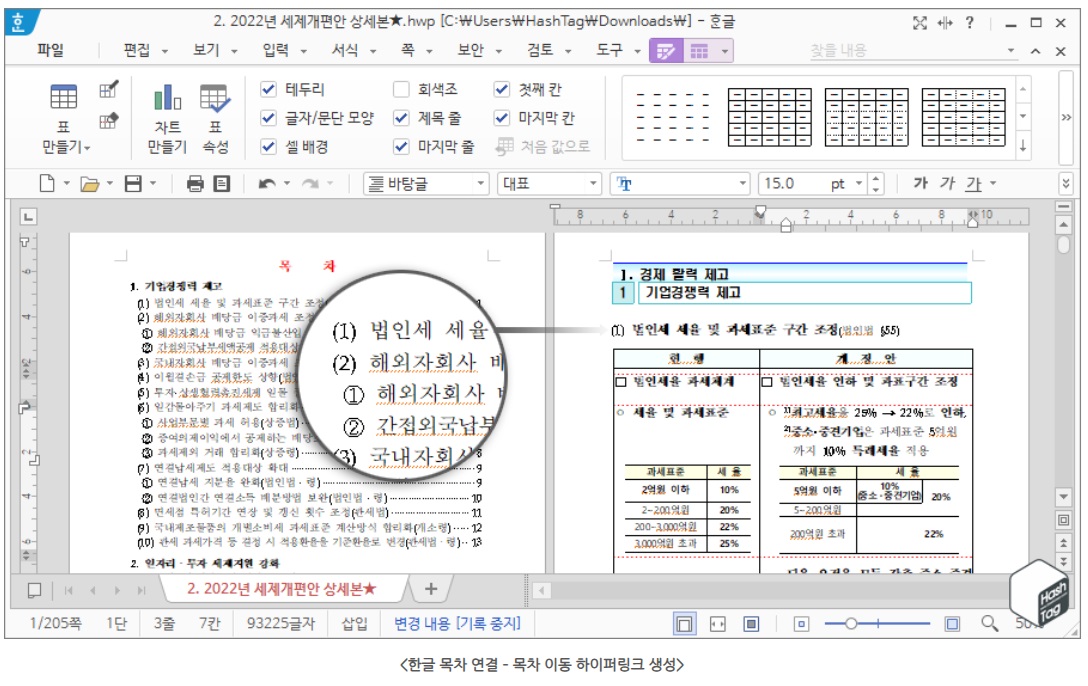Toggle the 첫째 칸 checkbox
The height and width of the screenshot is (686, 1088).
click(502, 89)
